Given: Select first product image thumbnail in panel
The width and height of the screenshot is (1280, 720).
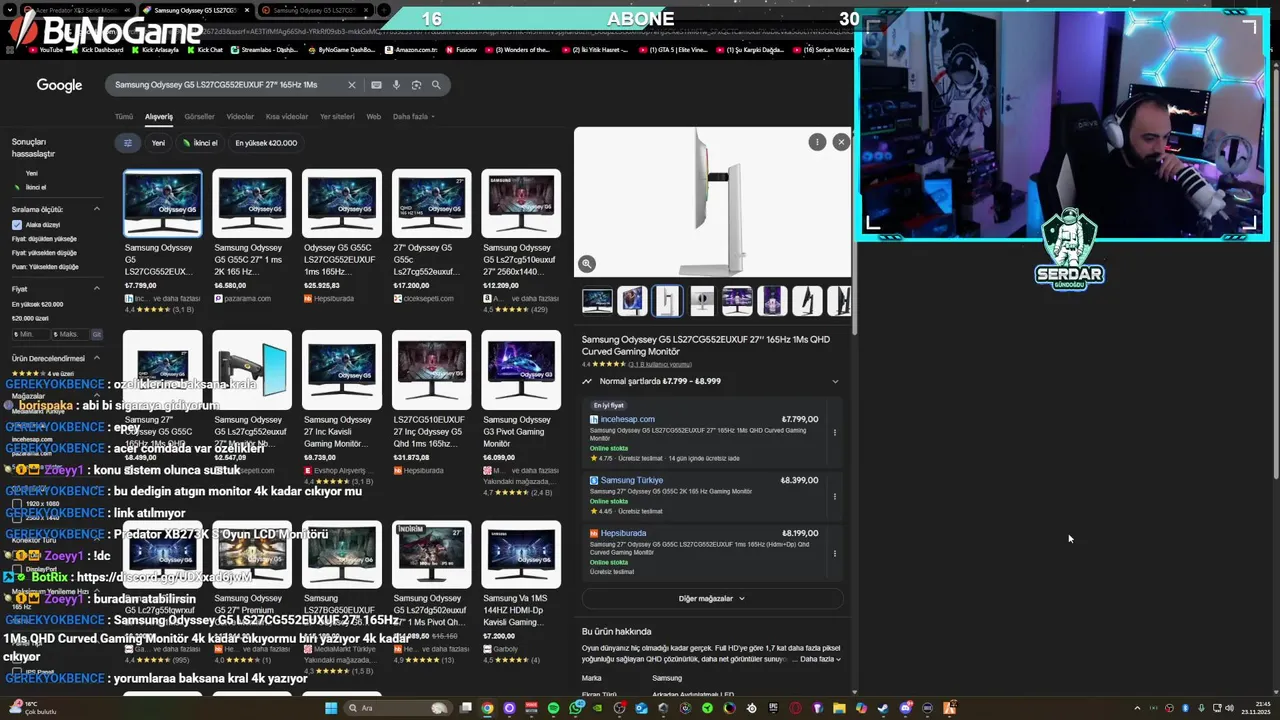Looking at the screenshot, I should pos(597,300).
